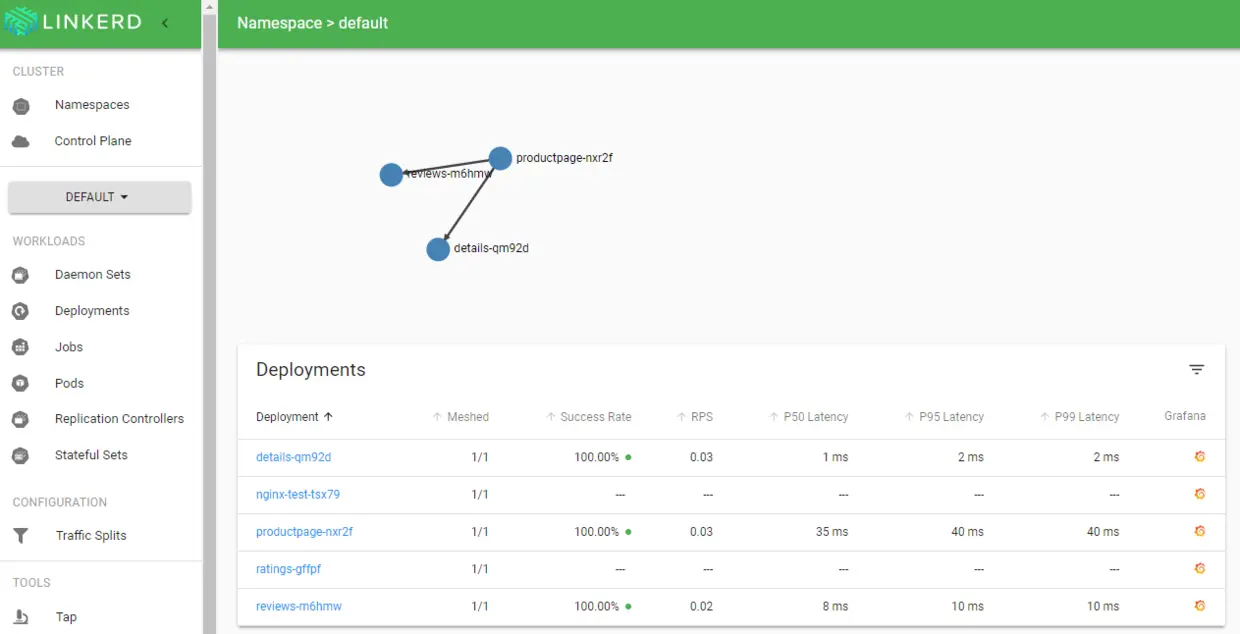Sort by Success Rate column
This screenshot has height=634, width=1240.
[588, 417]
